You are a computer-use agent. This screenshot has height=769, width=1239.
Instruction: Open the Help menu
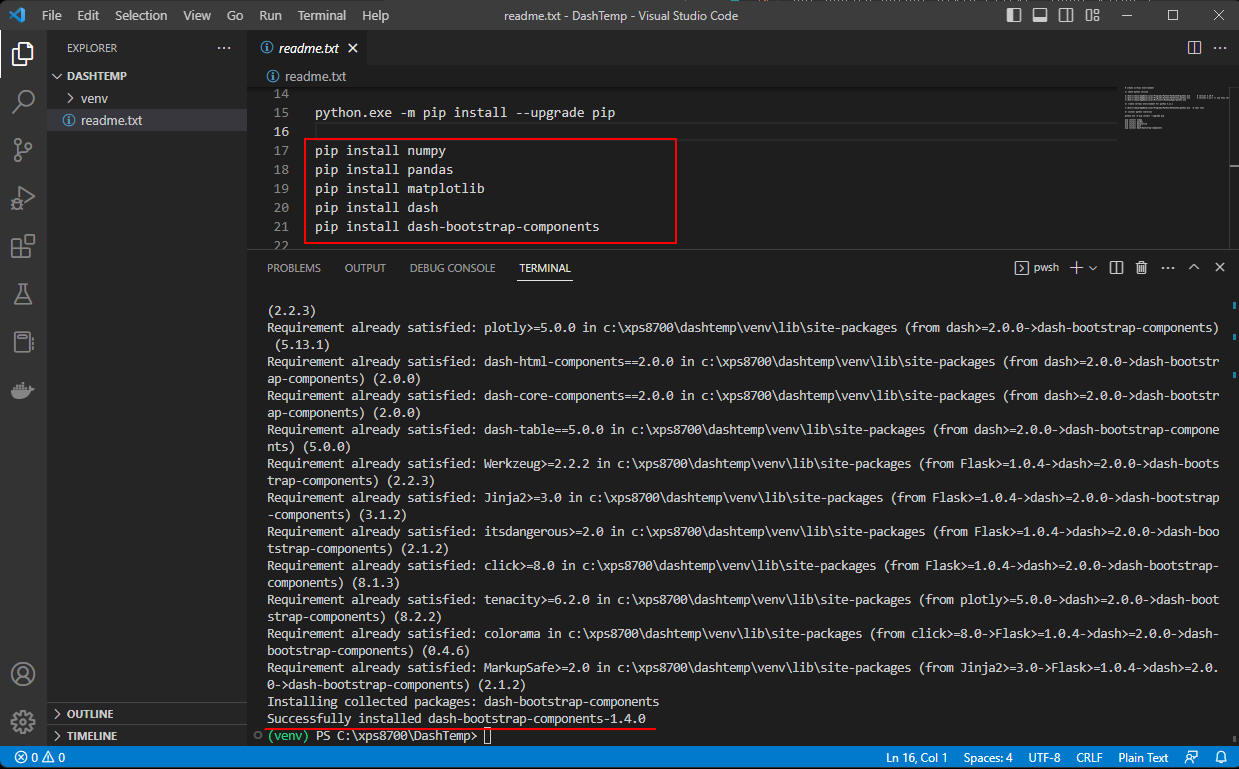point(375,16)
